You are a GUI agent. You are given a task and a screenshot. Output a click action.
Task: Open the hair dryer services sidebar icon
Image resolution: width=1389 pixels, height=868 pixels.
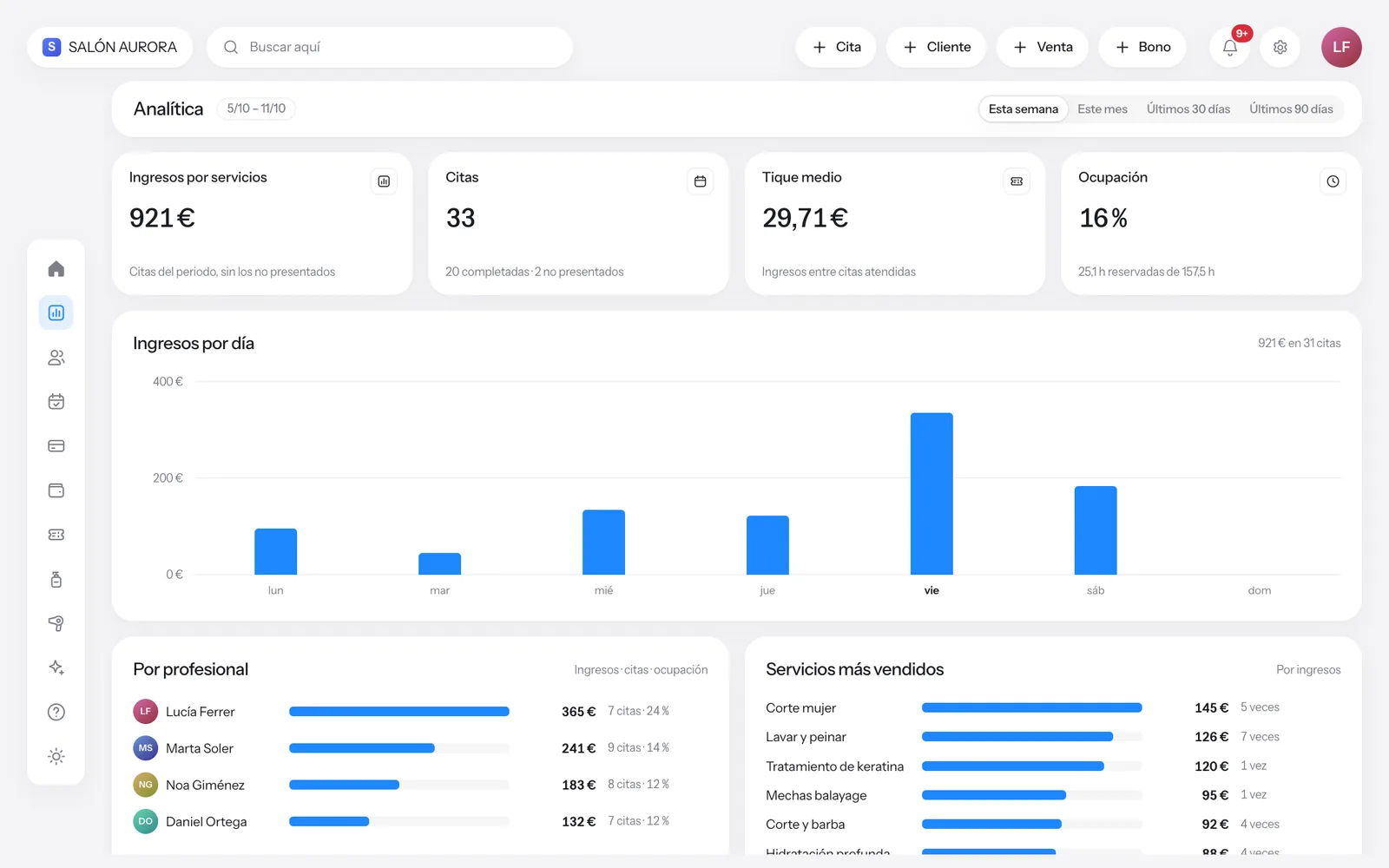pos(56,623)
